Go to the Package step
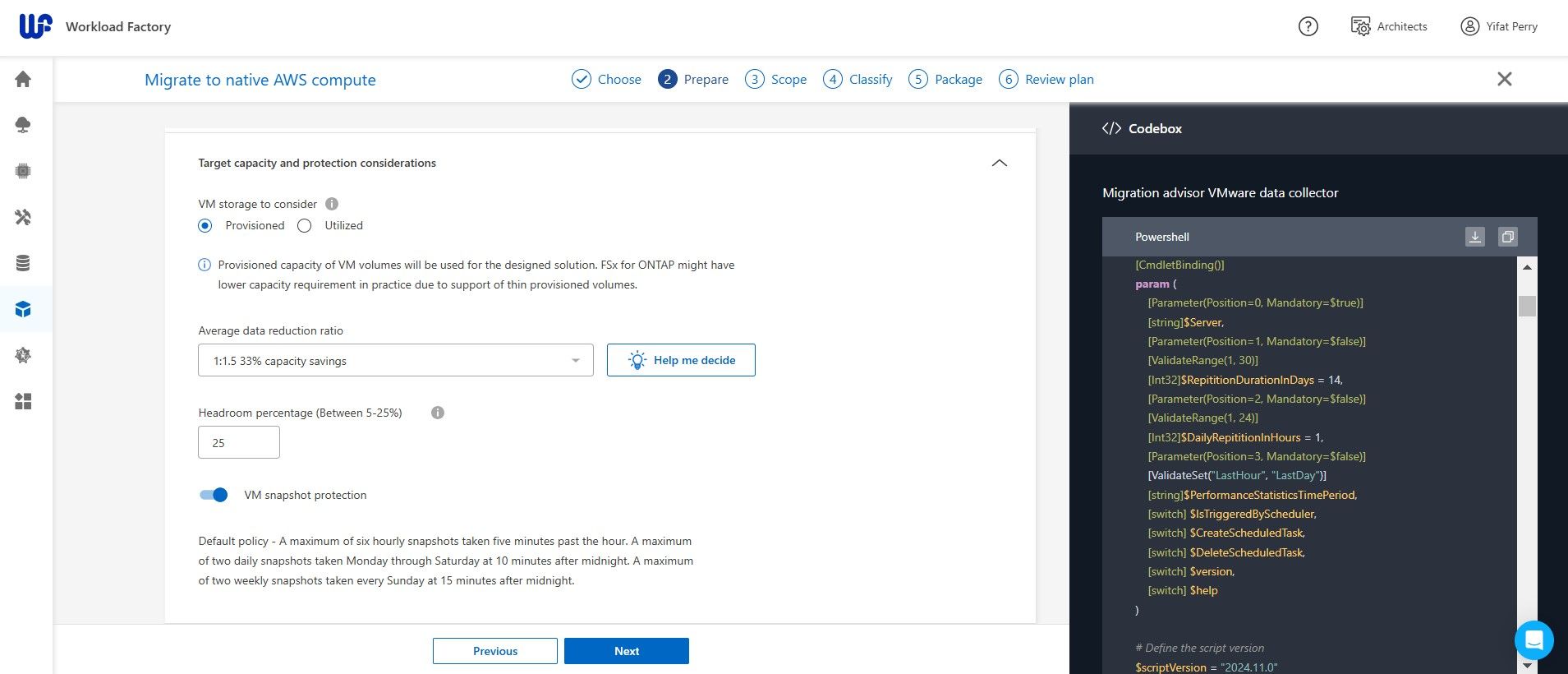This screenshot has width=1568, height=674. coord(945,79)
